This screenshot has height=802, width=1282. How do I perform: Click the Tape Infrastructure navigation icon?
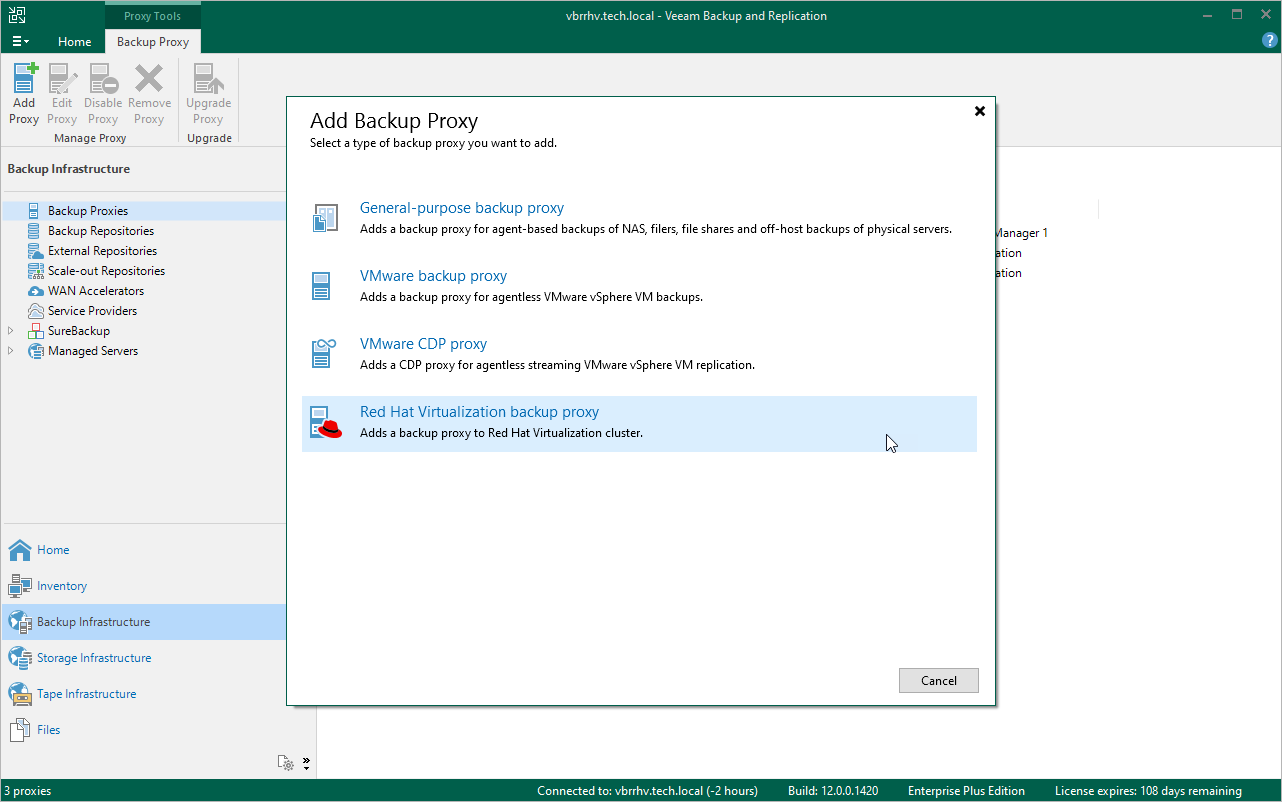point(20,694)
